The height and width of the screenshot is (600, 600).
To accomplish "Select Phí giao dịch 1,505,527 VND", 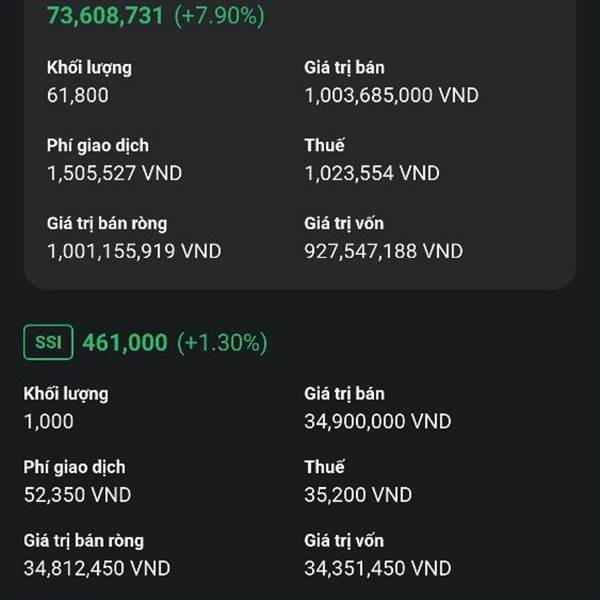I will (x=114, y=173).
